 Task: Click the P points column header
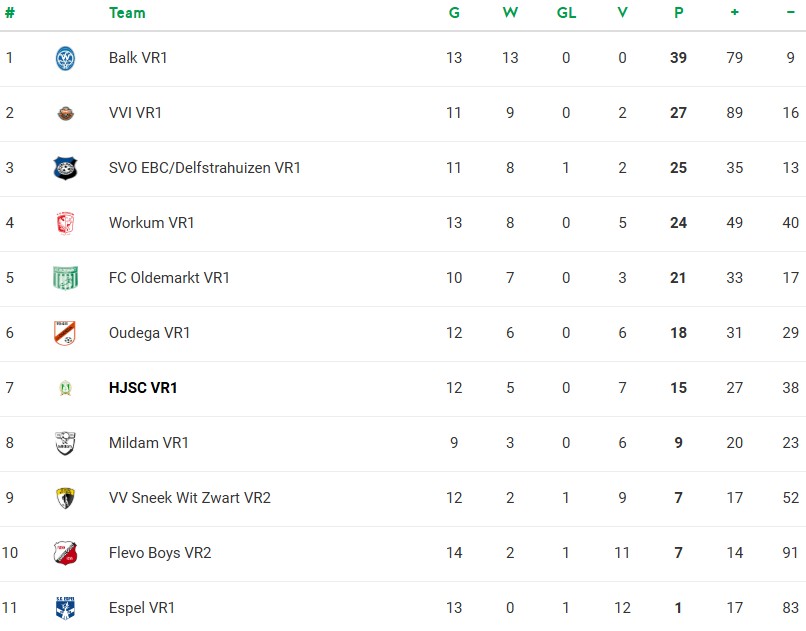(678, 13)
